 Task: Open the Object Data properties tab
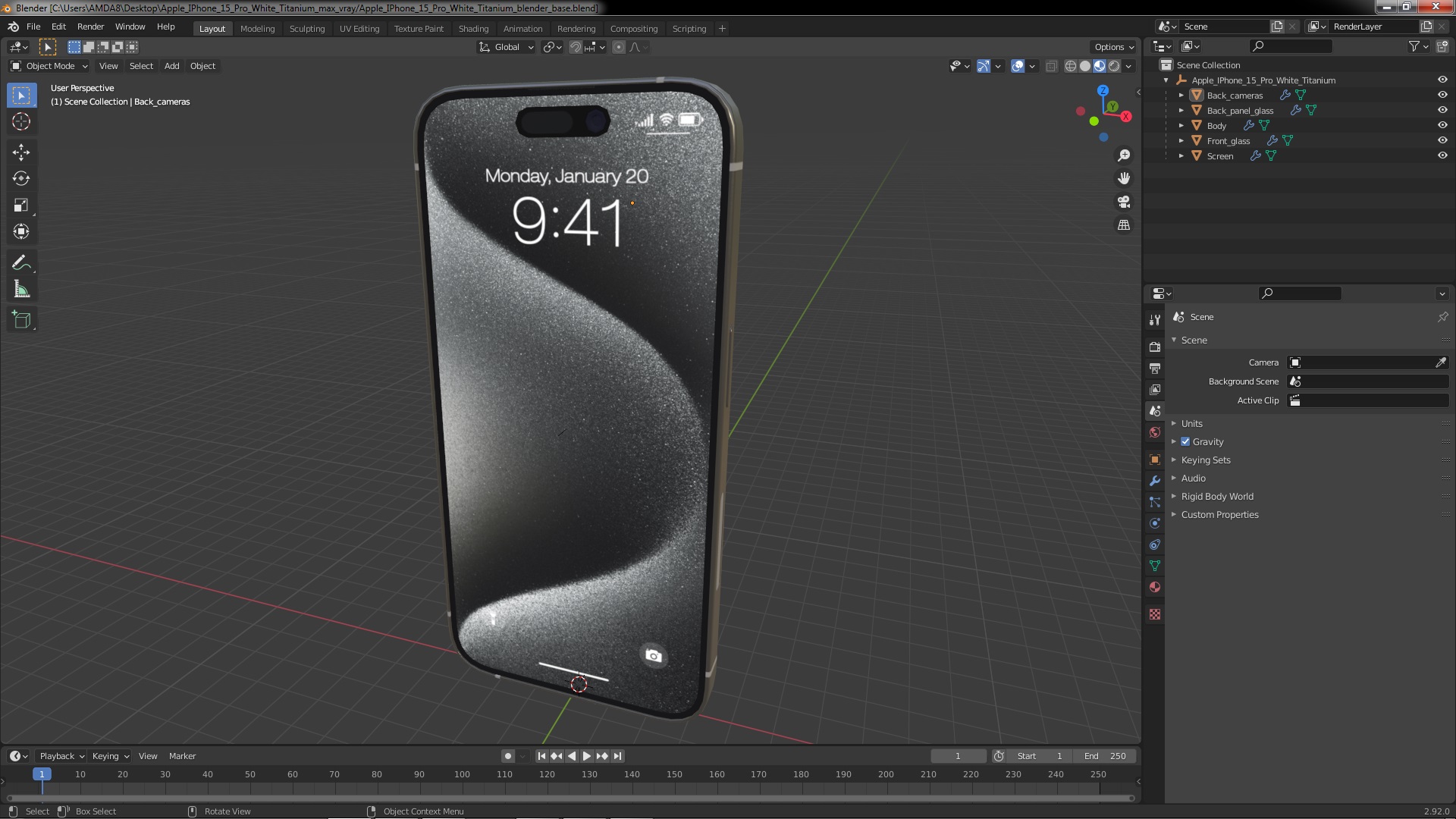(1154, 566)
